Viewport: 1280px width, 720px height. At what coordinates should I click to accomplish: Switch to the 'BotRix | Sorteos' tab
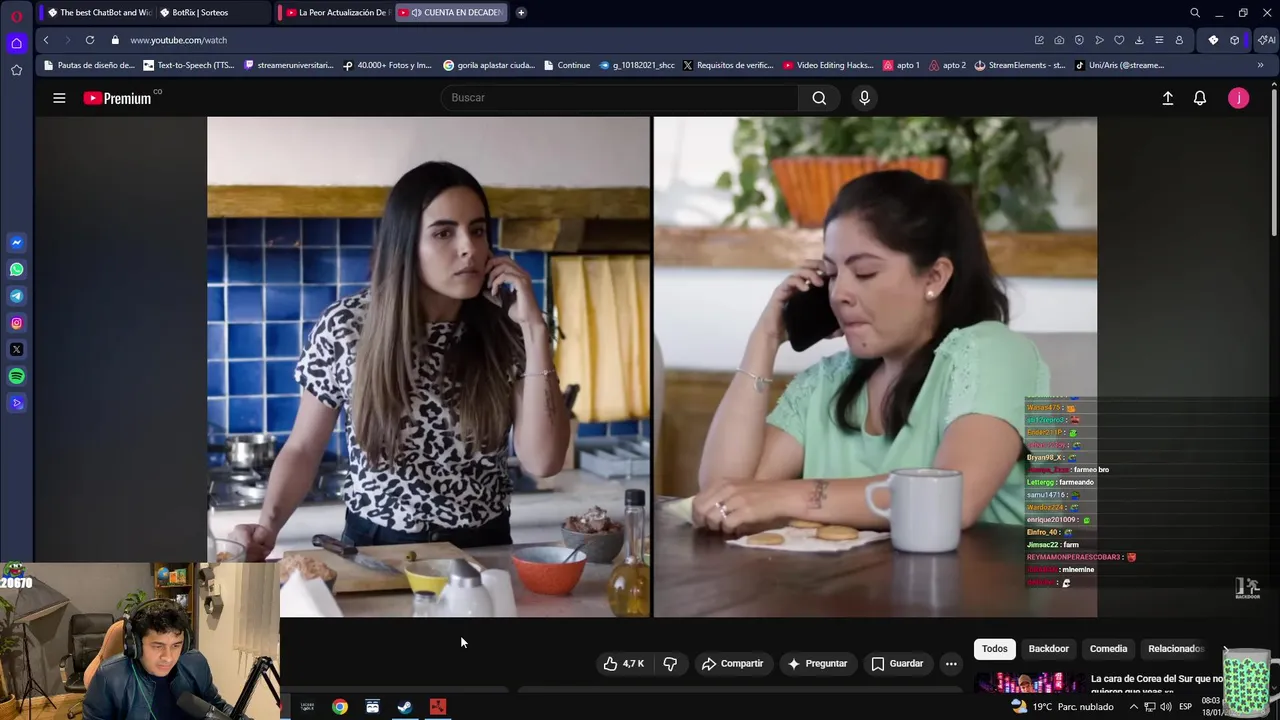coord(212,13)
